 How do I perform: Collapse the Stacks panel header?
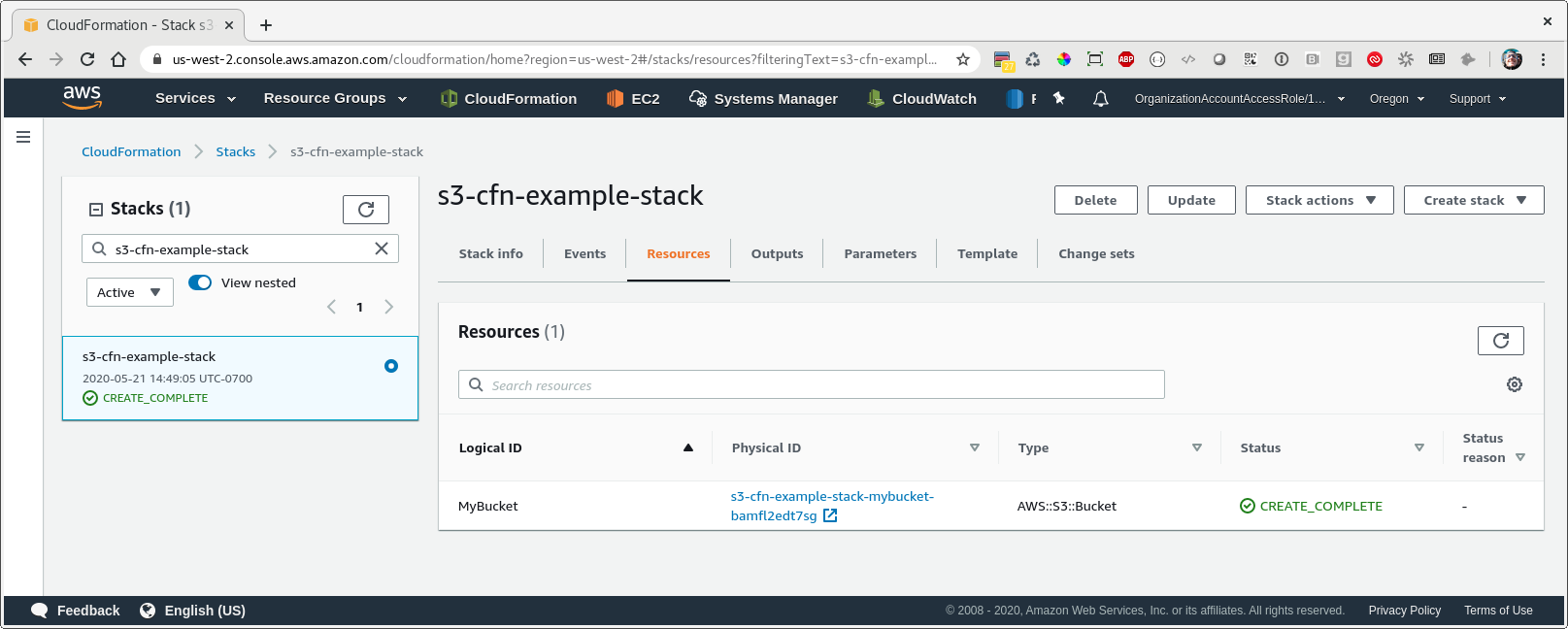pos(96,209)
